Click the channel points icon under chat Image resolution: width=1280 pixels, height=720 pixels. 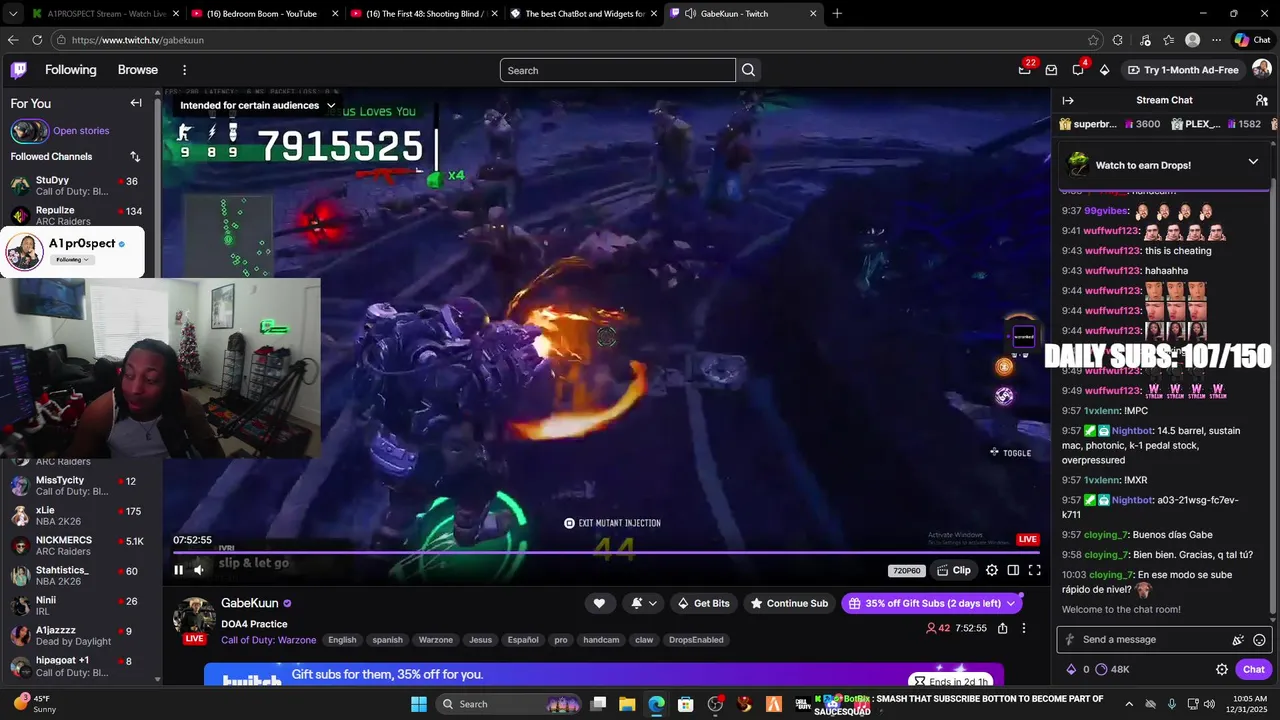(1102, 670)
